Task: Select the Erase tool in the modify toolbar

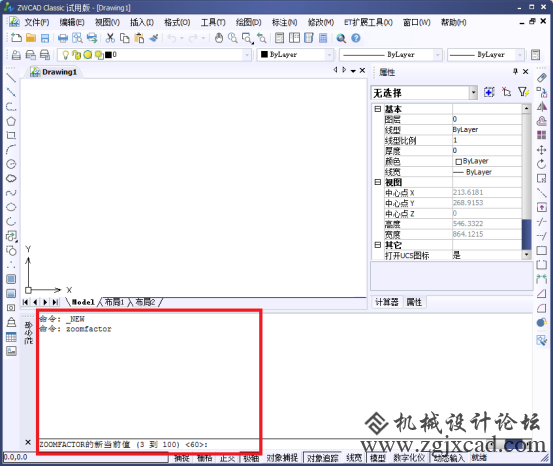Action: coord(541,78)
